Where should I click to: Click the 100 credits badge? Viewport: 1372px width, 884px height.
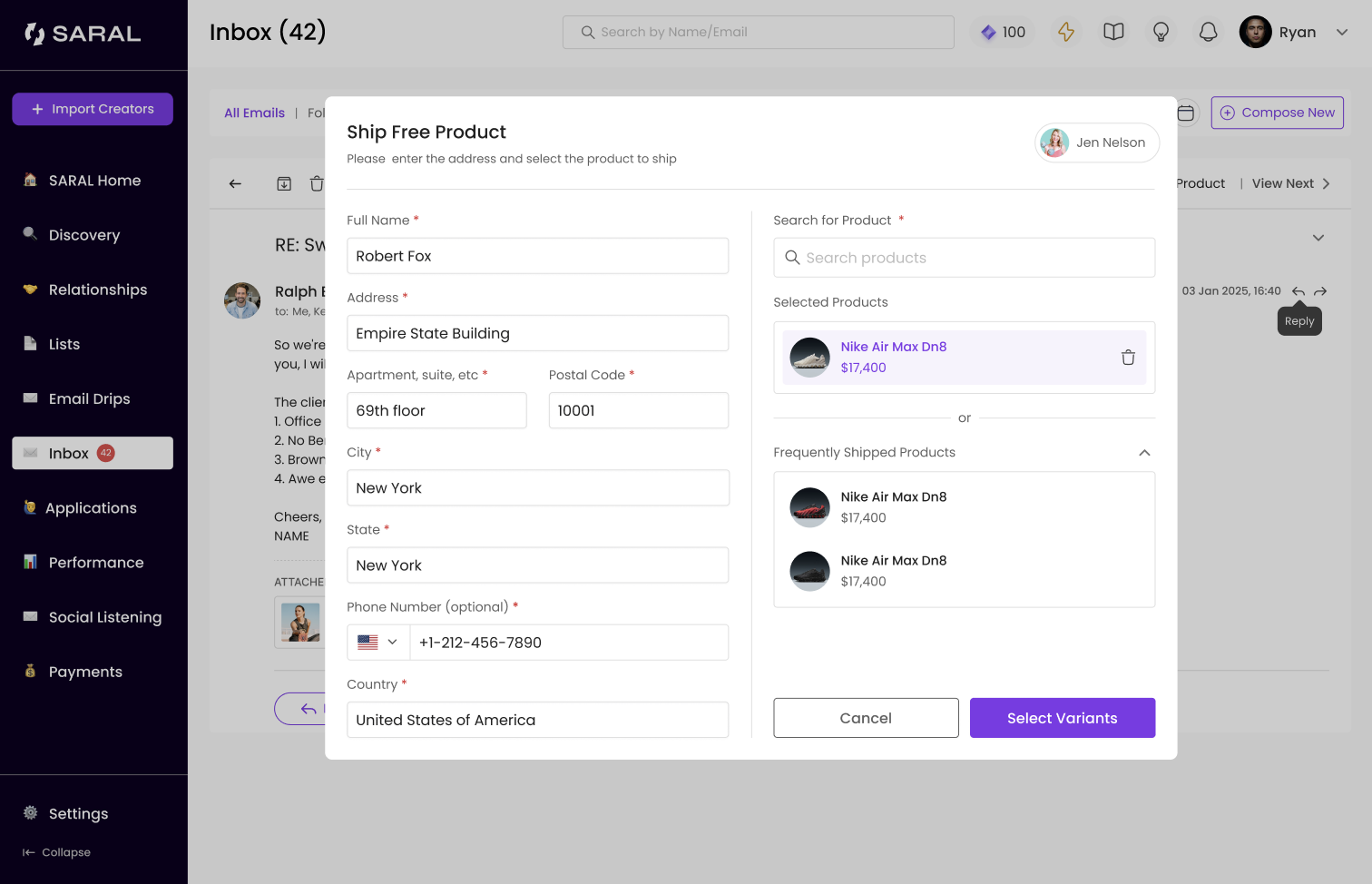coord(1003,32)
